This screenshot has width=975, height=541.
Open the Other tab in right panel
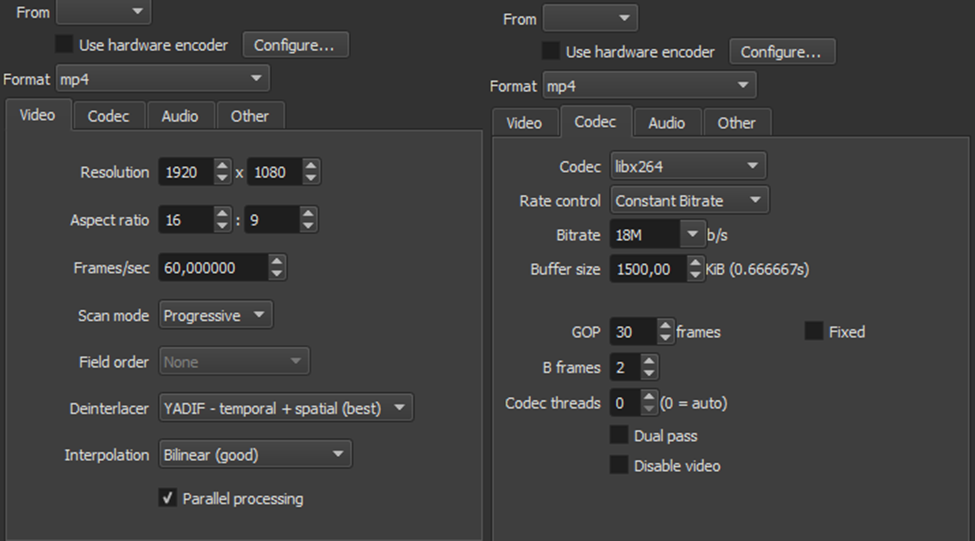tap(737, 123)
